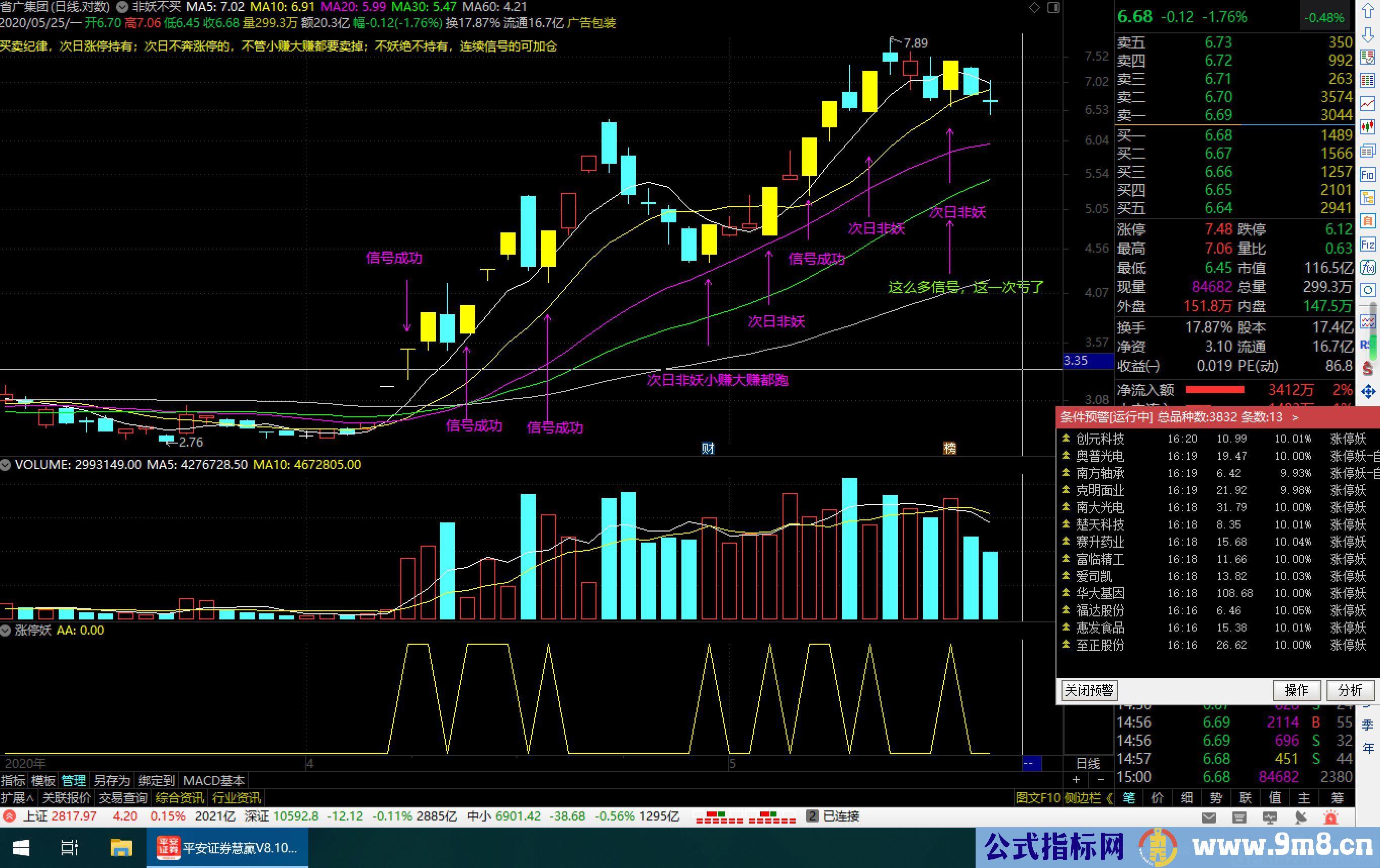Screen dimensions: 1380x868
Task: Switch to the 筹 chip distribution tab
Action: [1338, 798]
